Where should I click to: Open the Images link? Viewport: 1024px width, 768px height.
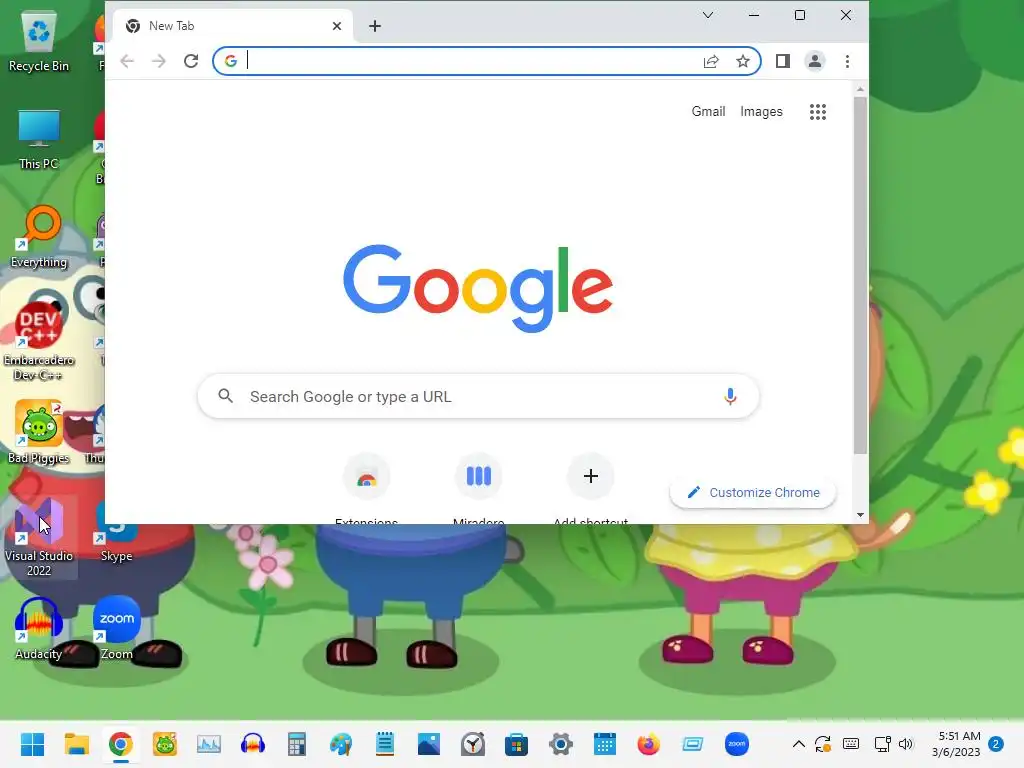click(761, 112)
